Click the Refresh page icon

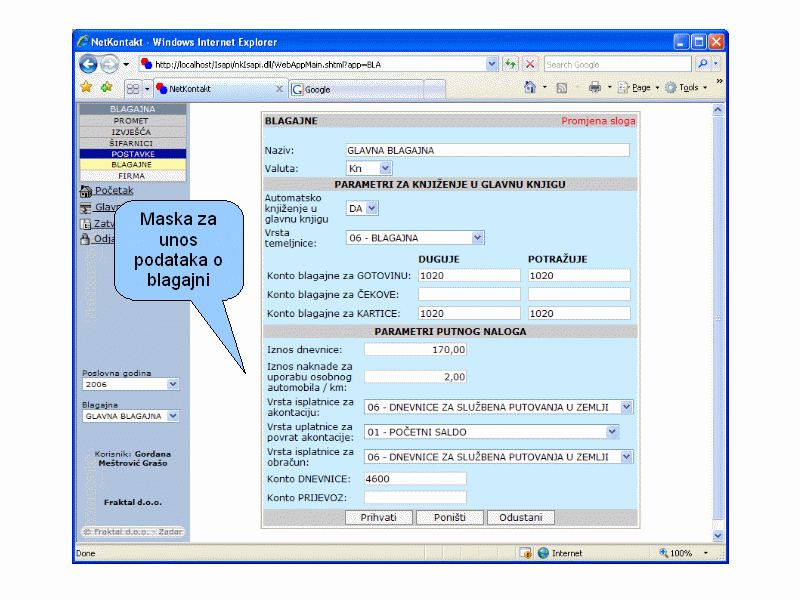[x=510, y=64]
